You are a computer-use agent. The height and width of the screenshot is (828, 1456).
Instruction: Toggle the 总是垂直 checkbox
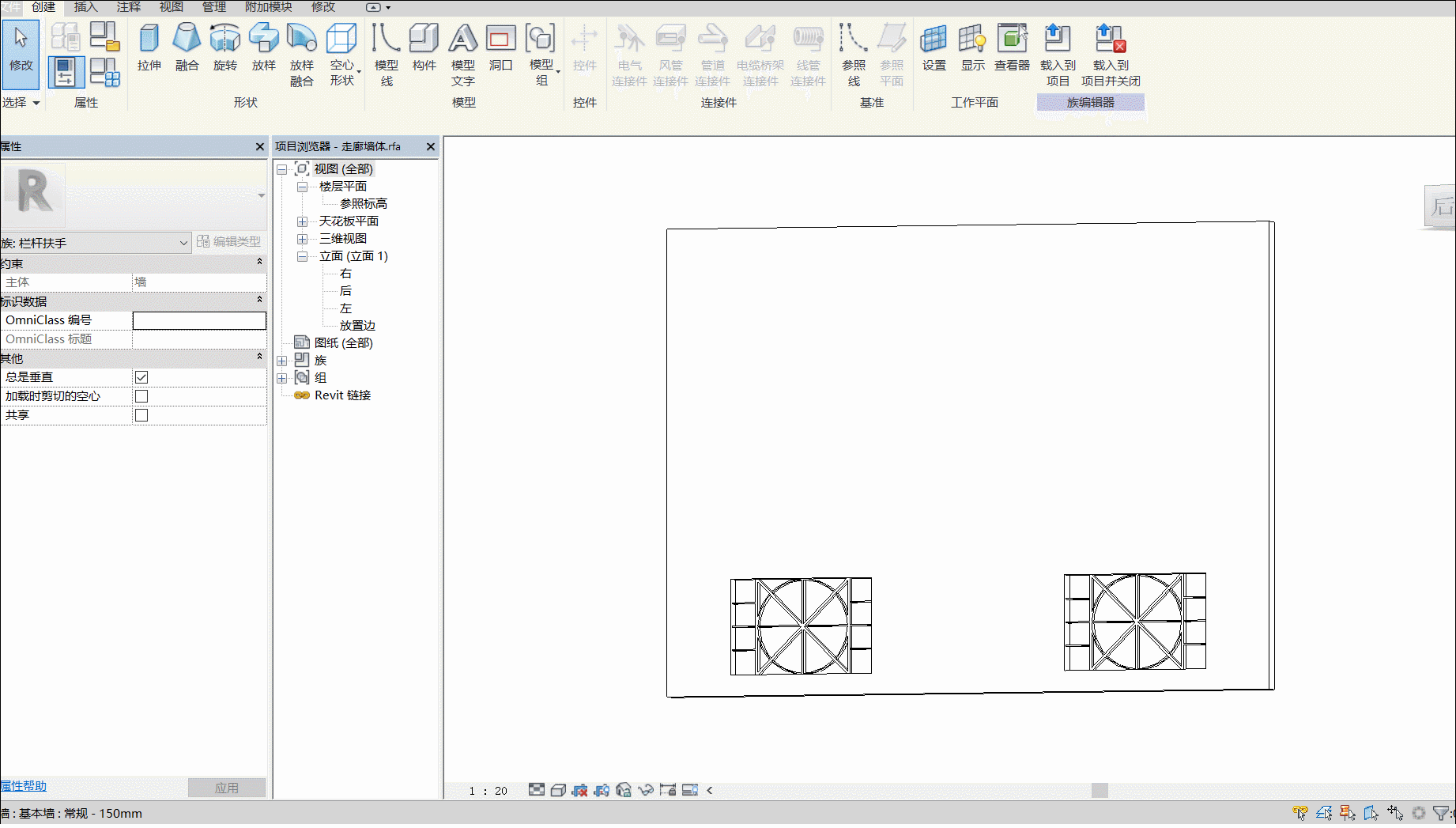point(141,377)
